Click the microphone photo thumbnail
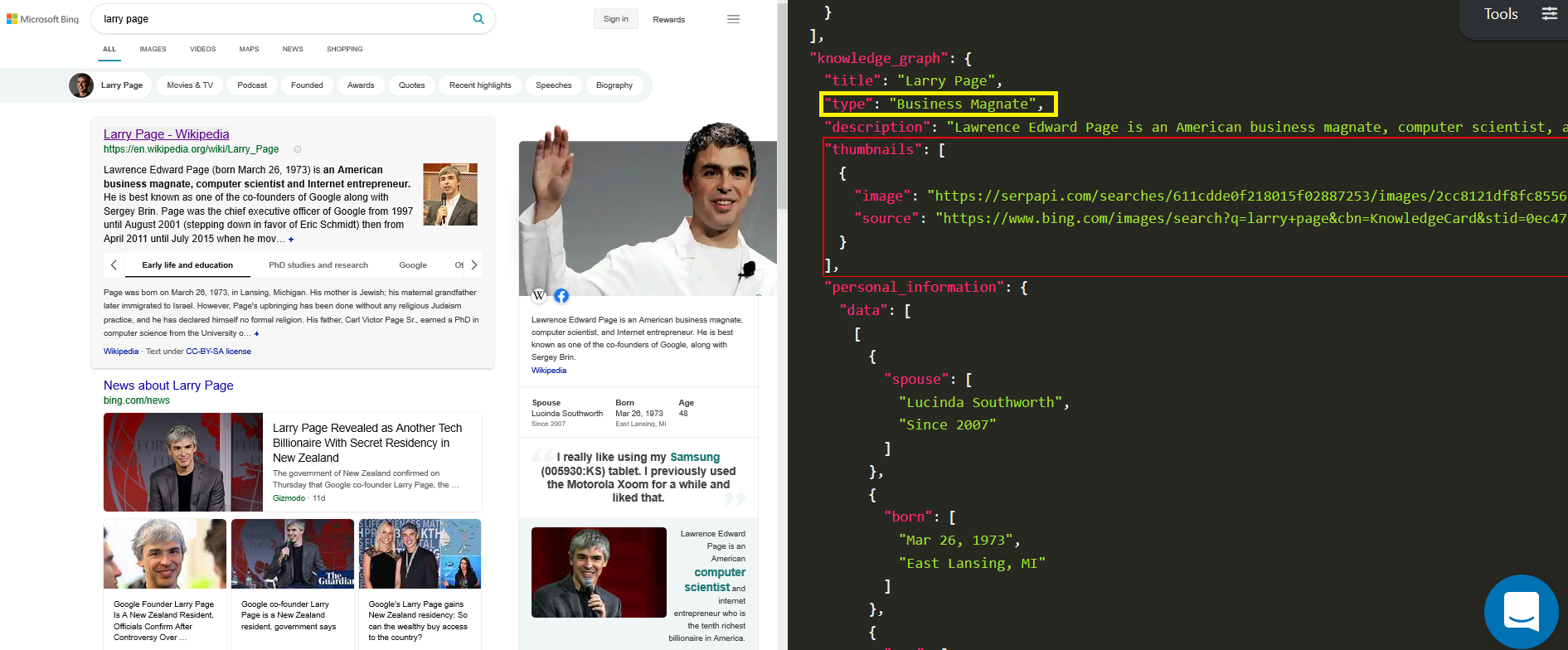This screenshot has height=650, width=1568. coord(599,572)
